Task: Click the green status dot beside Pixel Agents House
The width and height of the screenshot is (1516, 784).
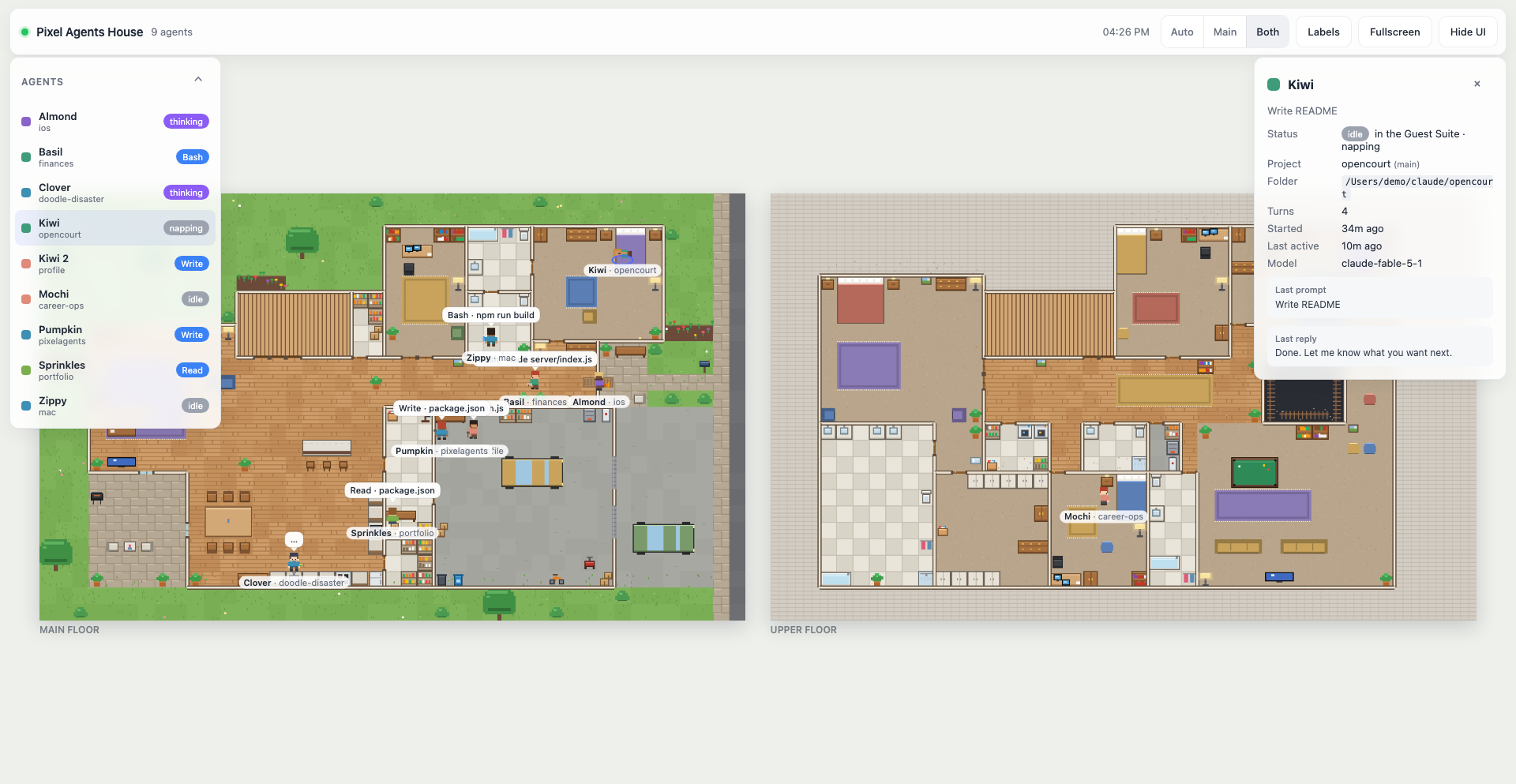Action: coord(24,32)
